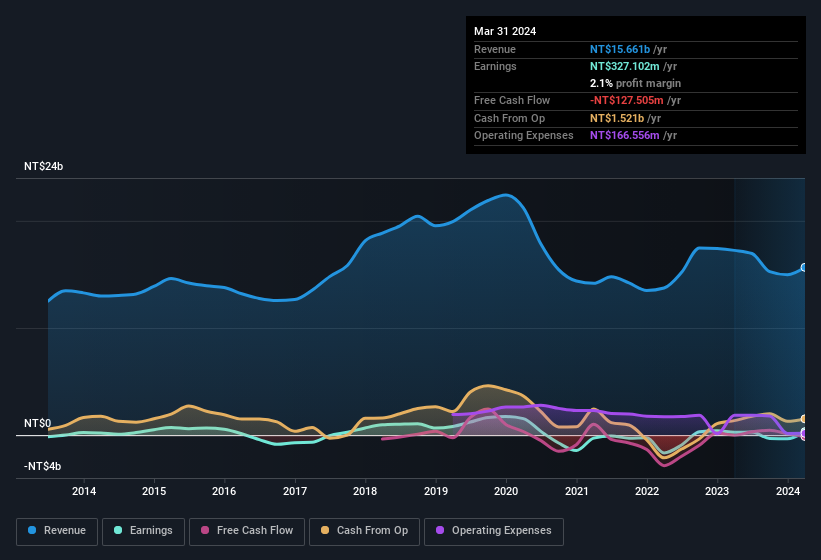Click the Operating Expenses label in tooltip
This screenshot has height=560, width=821.
[x=524, y=136]
